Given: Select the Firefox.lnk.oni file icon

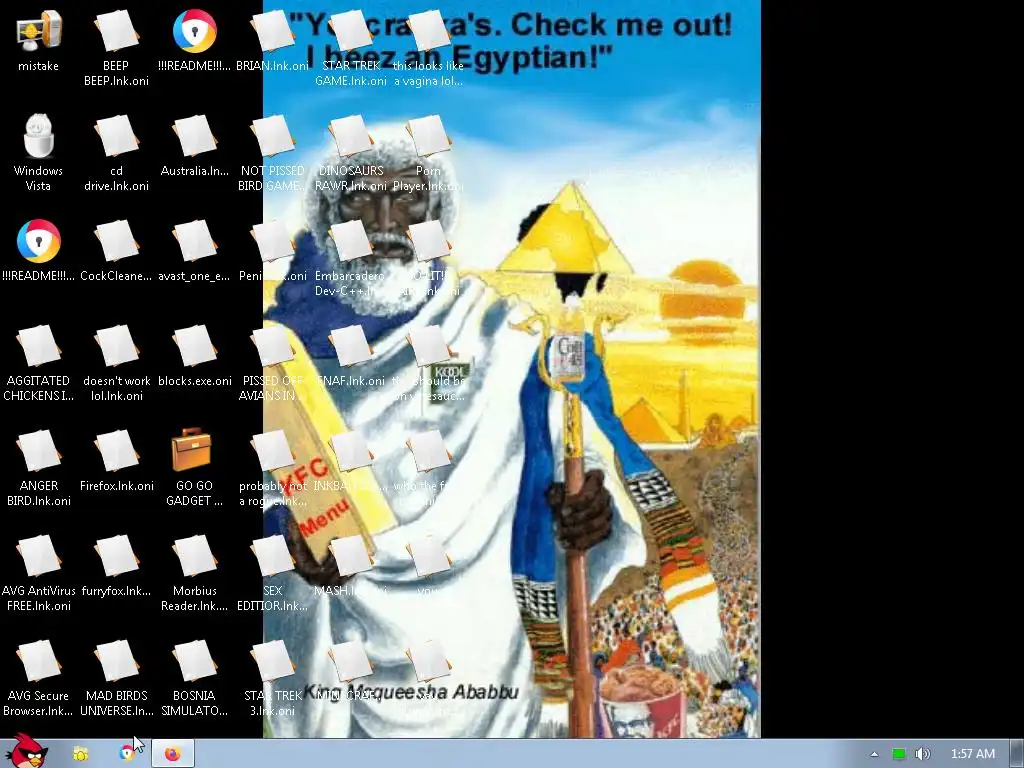Looking at the screenshot, I should tap(116, 451).
